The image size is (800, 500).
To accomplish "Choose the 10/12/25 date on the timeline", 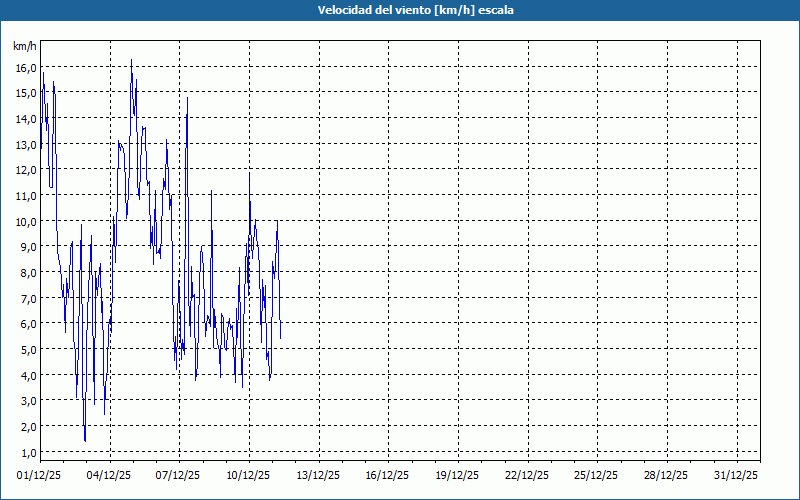I will point(249,476).
